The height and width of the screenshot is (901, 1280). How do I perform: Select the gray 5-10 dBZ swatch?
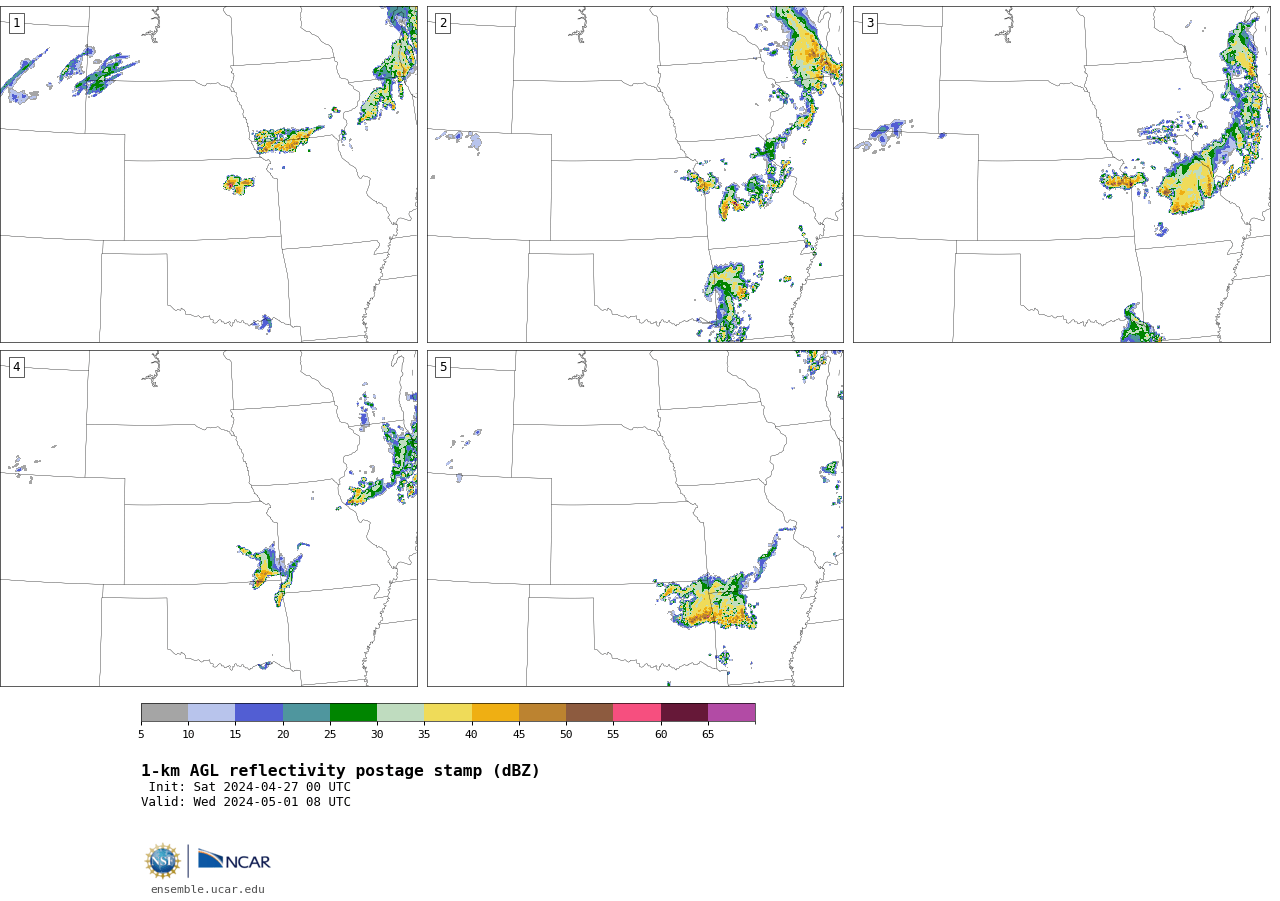click(164, 713)
